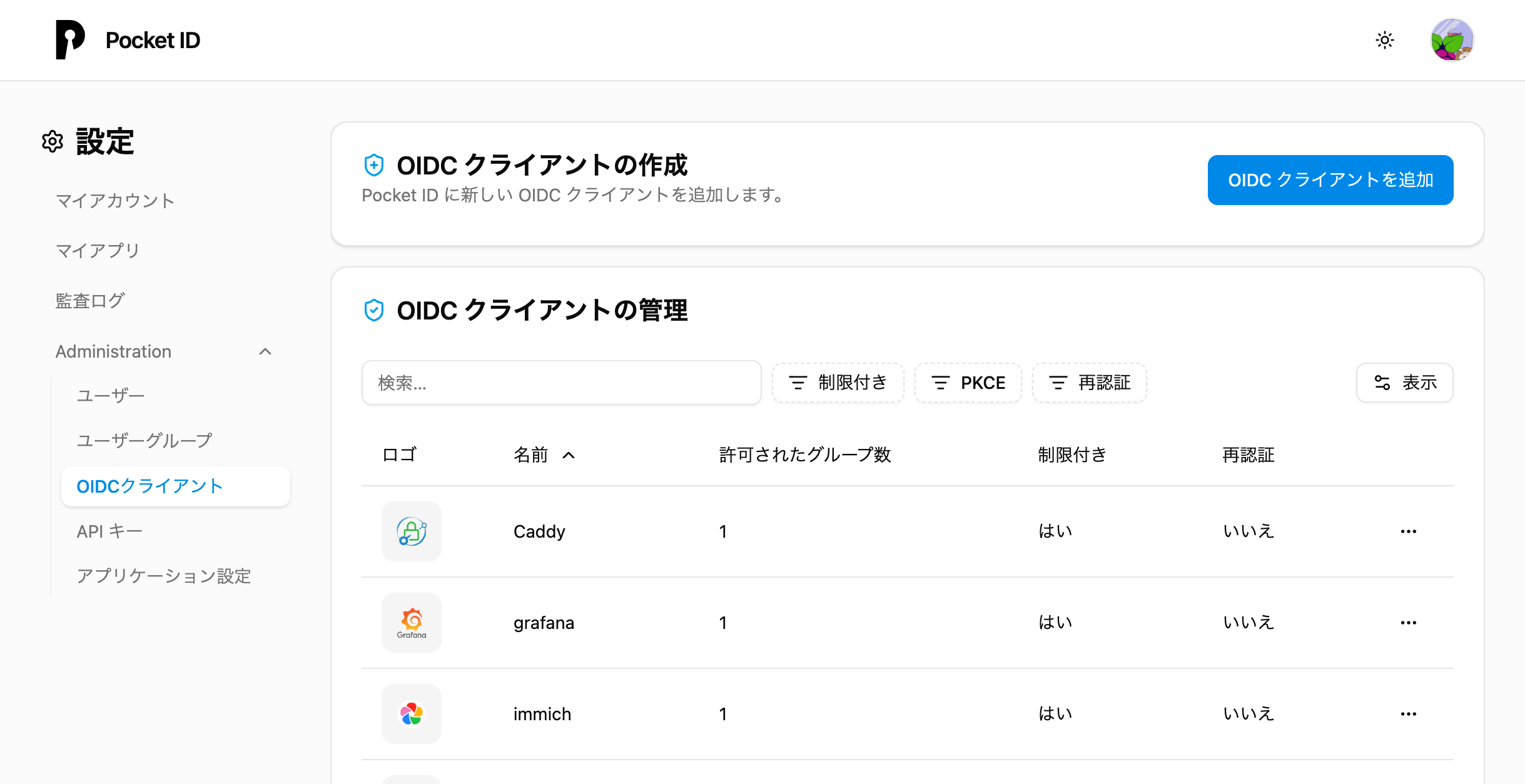Screen dimensions: 1525x784
Task: Click the OIDC クライアントを追加 button
Action: [x=1330, y=180]
